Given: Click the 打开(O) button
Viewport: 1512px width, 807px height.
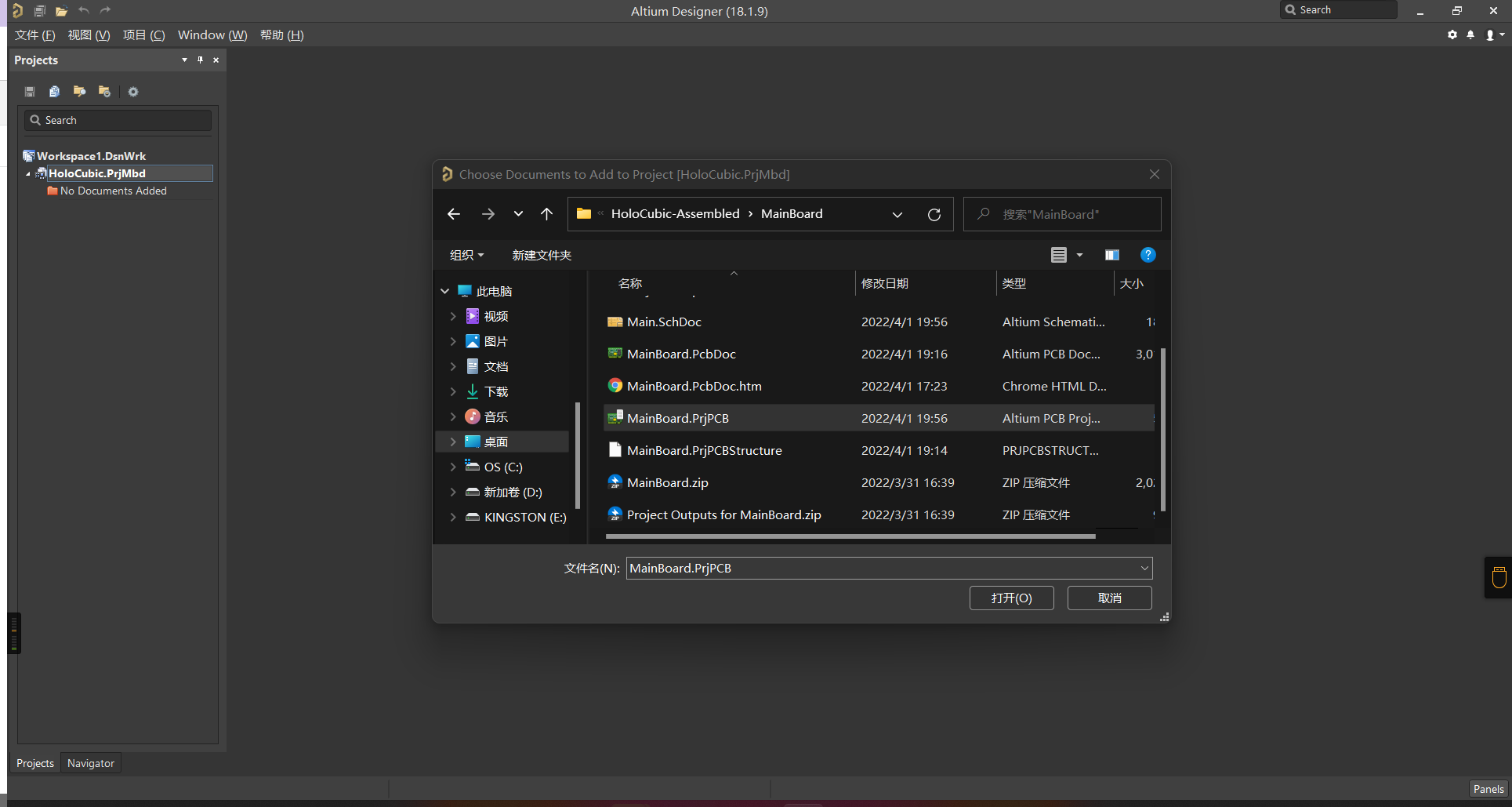Looking at the screenshot, I should [1011, 598].
